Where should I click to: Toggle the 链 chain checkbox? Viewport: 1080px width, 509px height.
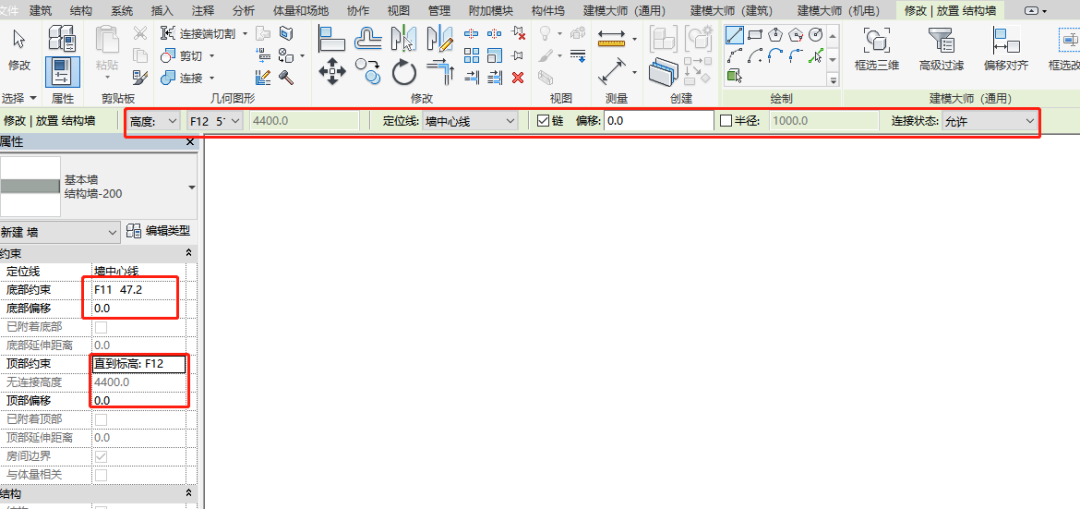click(543, 121)
